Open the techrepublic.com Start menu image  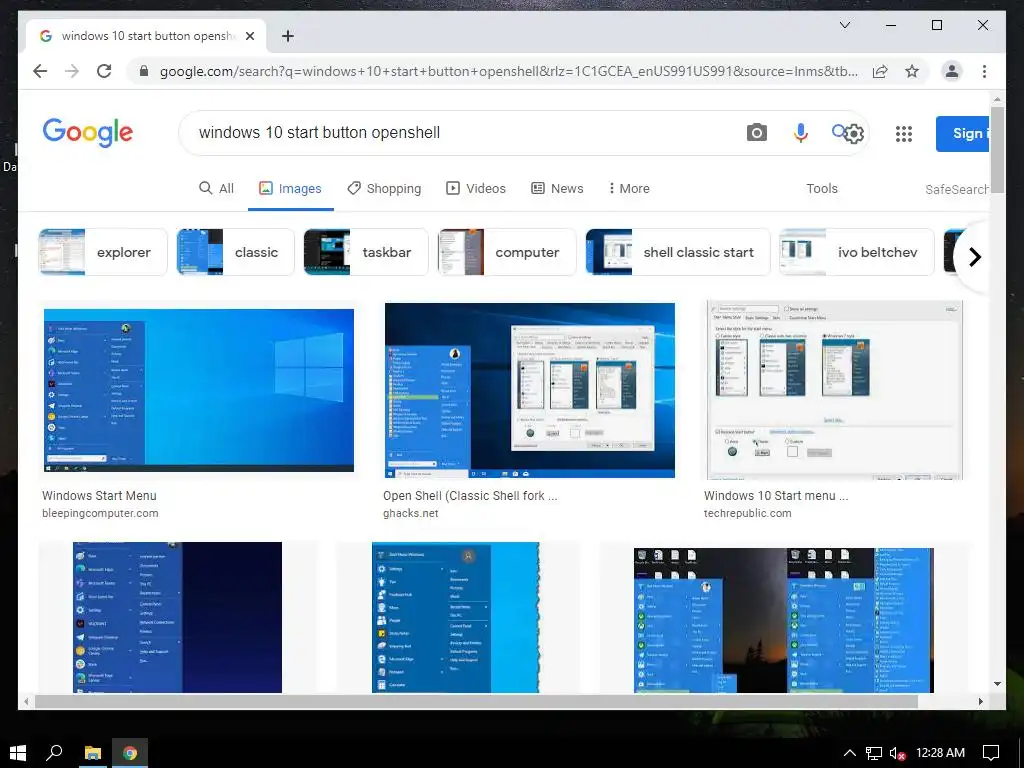(x=835, y=390)
